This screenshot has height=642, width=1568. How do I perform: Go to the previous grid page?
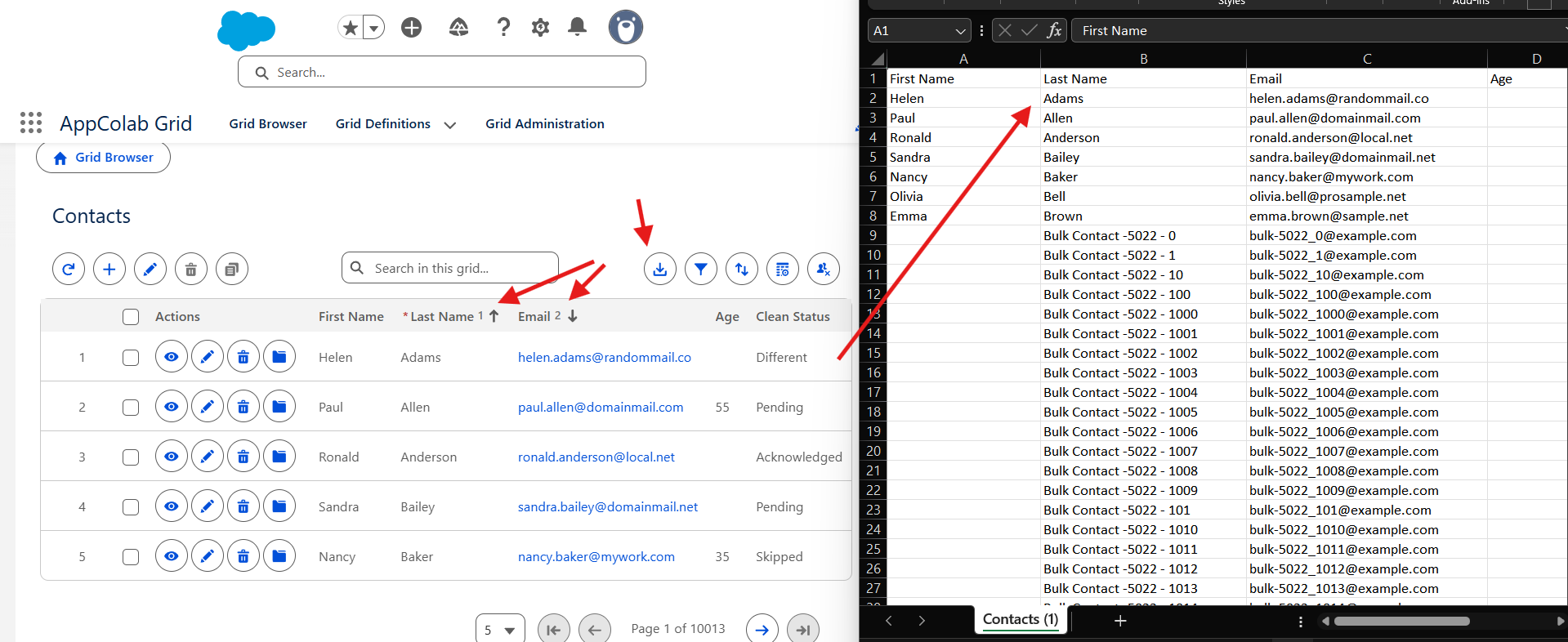pos(595,630)
